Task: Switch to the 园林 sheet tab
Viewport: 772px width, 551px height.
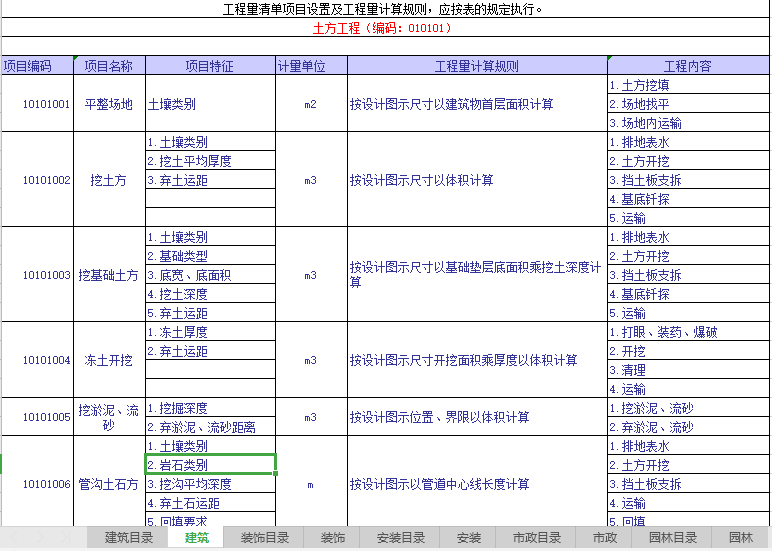Action: [740, 538]
